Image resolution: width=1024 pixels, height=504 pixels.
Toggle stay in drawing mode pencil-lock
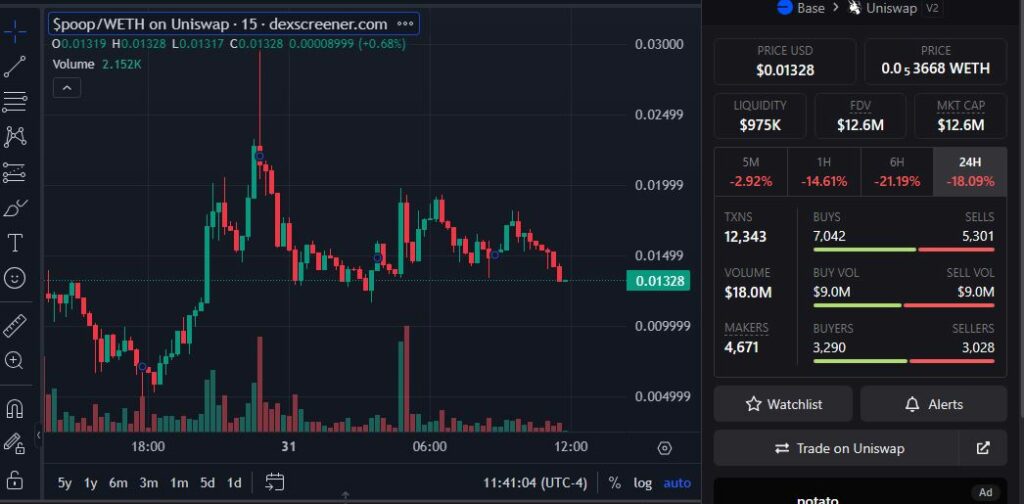[14, 444]
